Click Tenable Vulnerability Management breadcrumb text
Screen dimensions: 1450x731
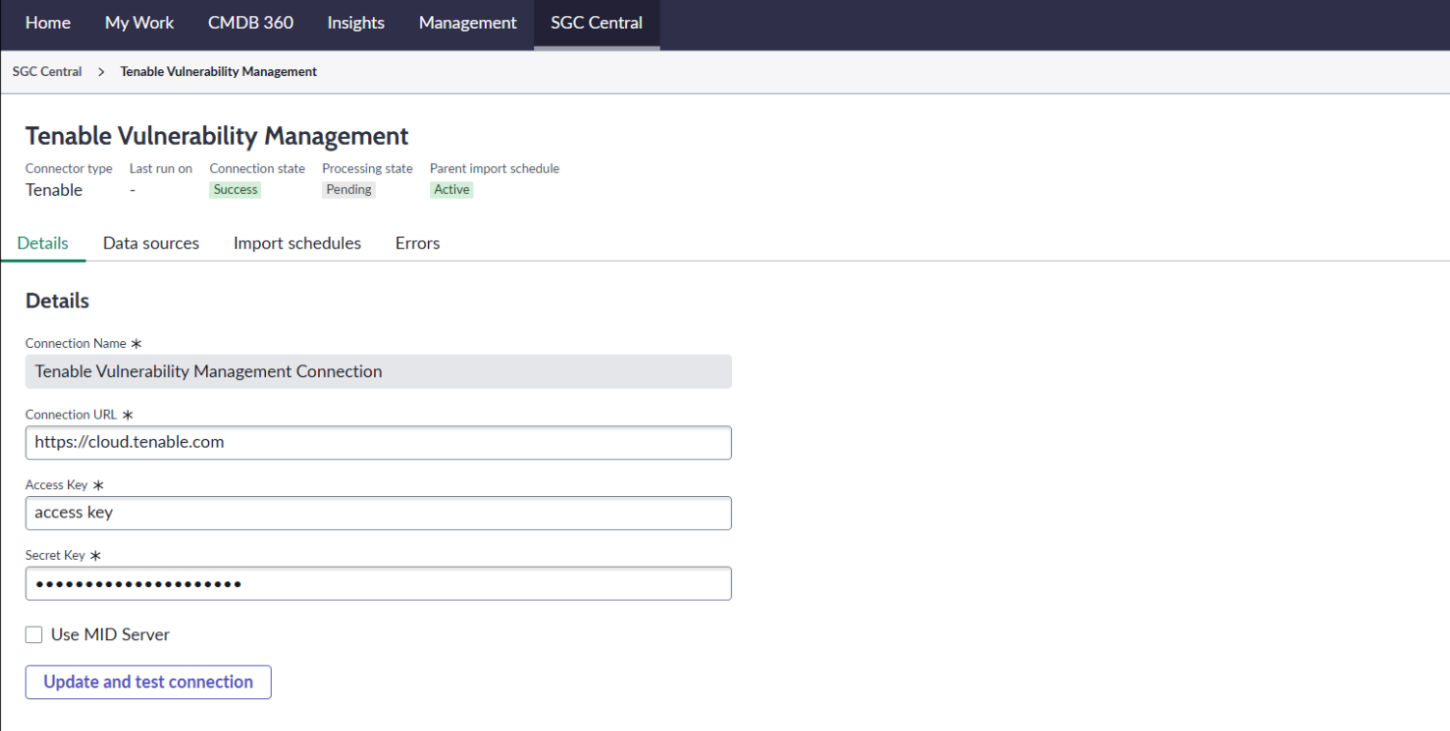pyautogui.click(x=219, y=72)
